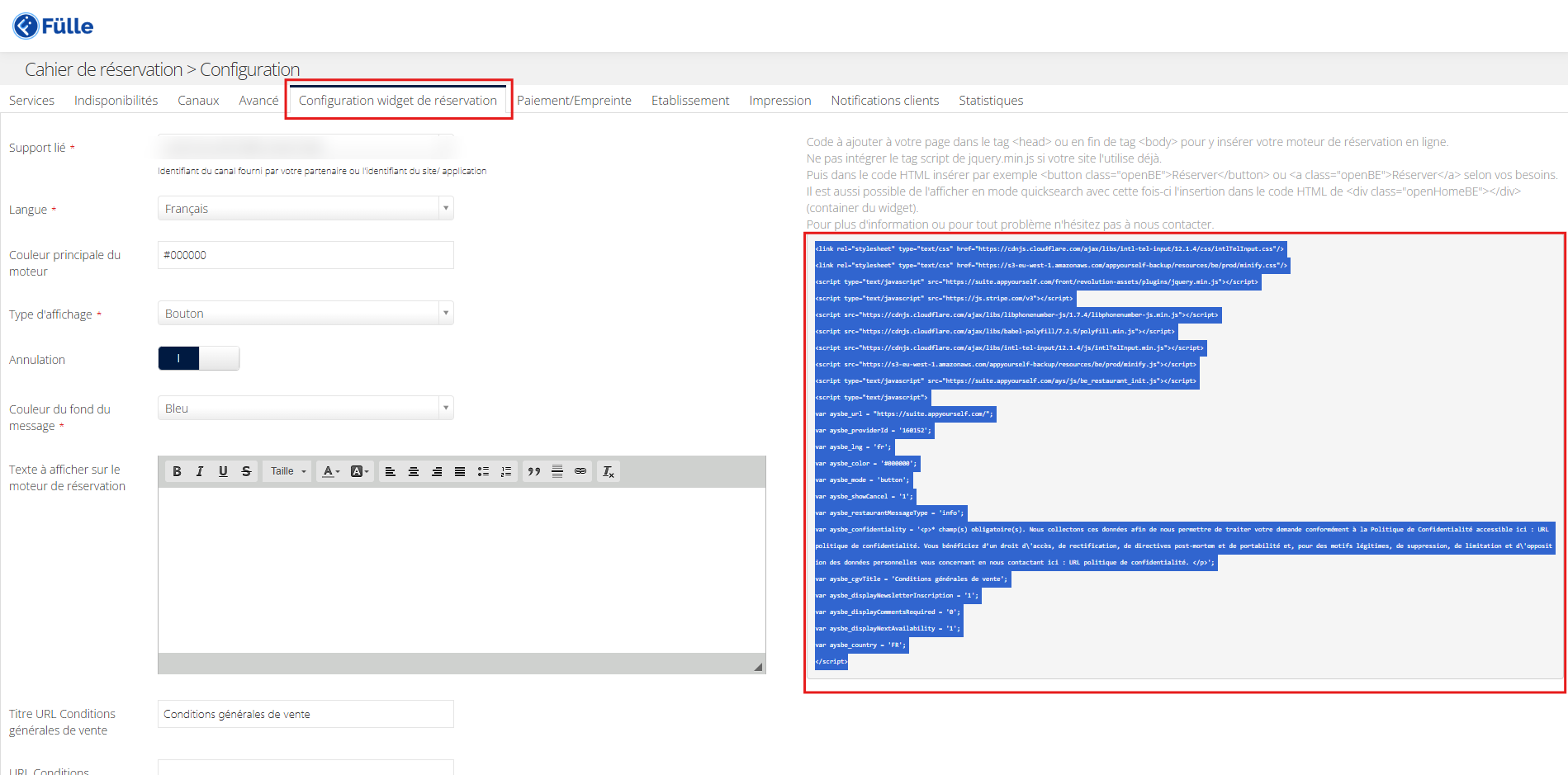Click the Fülle logo
Screen dimensions: 1568x775
[x=54, y=26]
